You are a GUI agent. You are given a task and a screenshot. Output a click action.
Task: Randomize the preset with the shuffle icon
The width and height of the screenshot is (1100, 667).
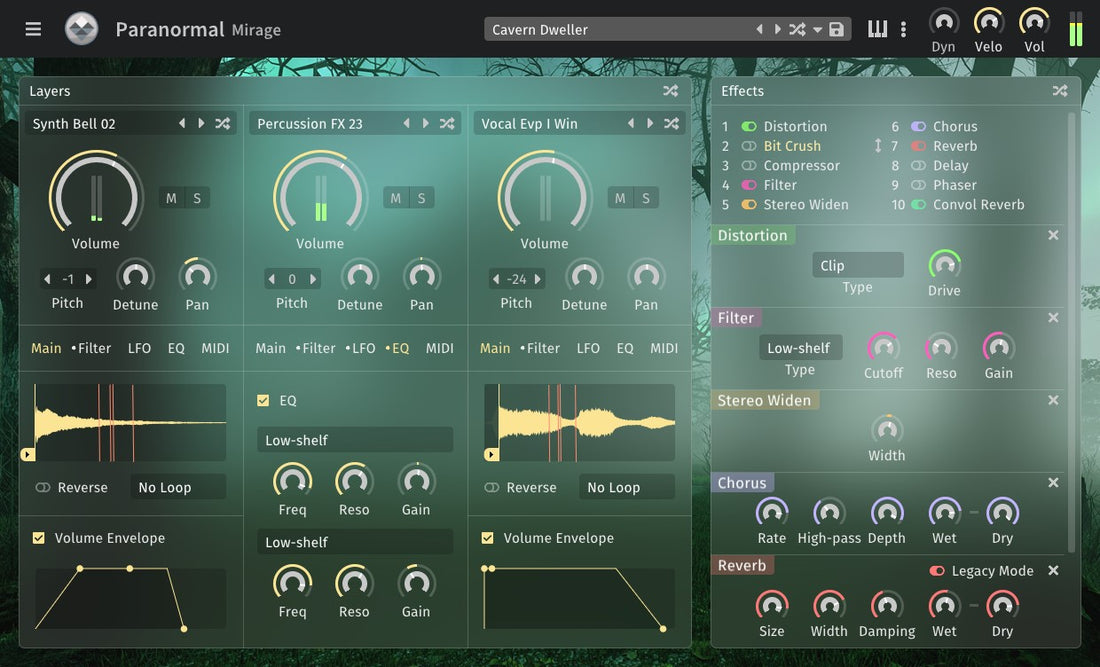pyautogui.click(x=797, y=29)
